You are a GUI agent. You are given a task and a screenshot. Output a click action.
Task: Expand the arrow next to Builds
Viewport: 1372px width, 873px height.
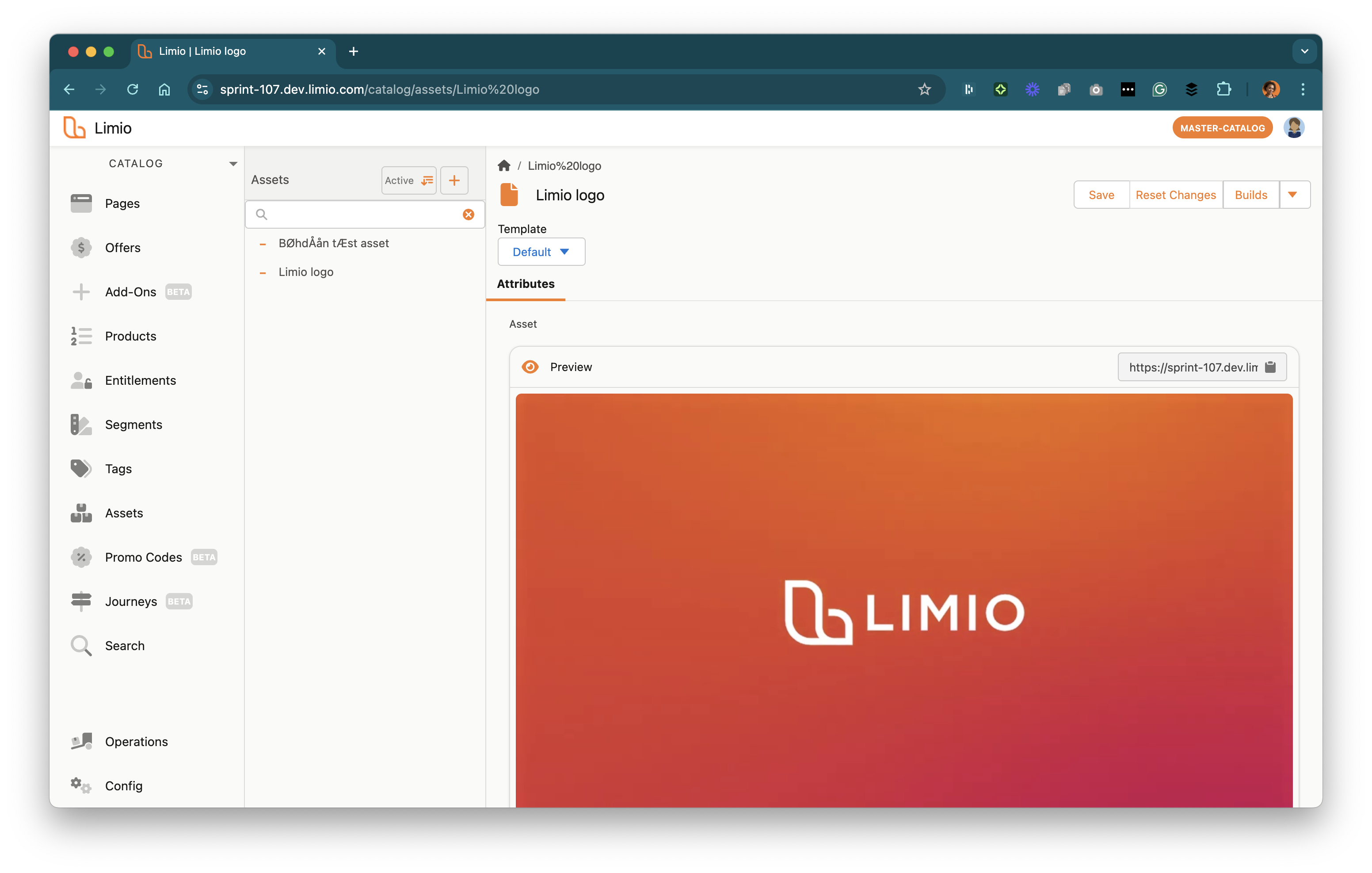coord(1293,195)
